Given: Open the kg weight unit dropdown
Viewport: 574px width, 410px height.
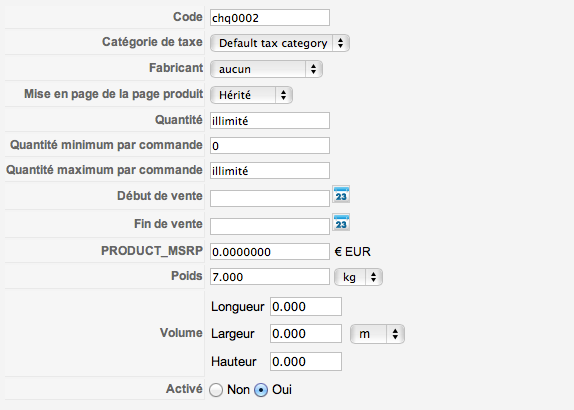Looking at the screenshot, I should [359, 277].
